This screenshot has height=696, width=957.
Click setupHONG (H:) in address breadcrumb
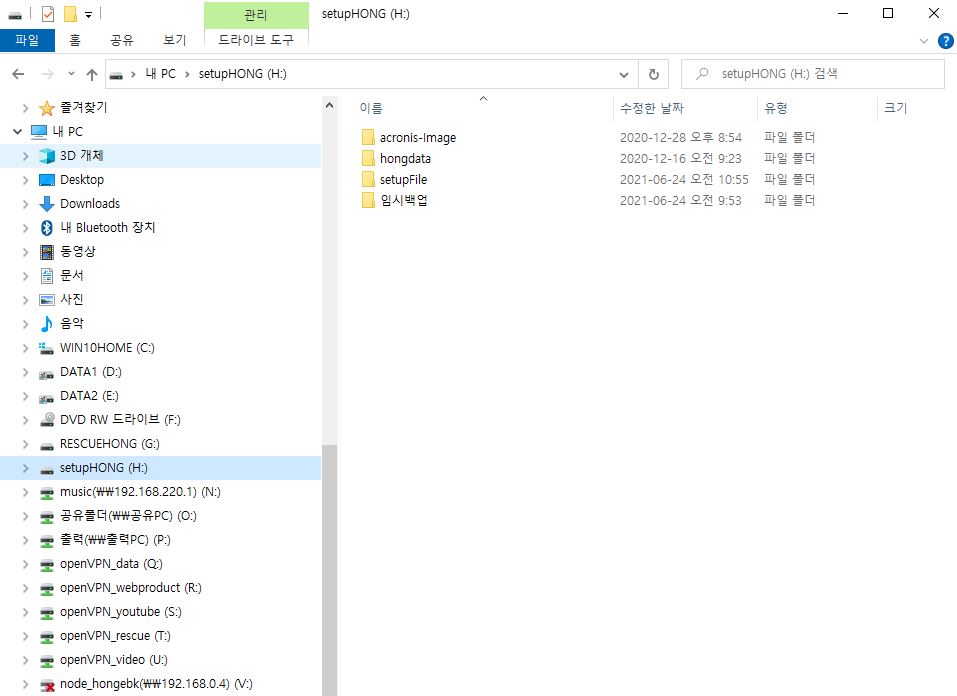click(242, 74)
